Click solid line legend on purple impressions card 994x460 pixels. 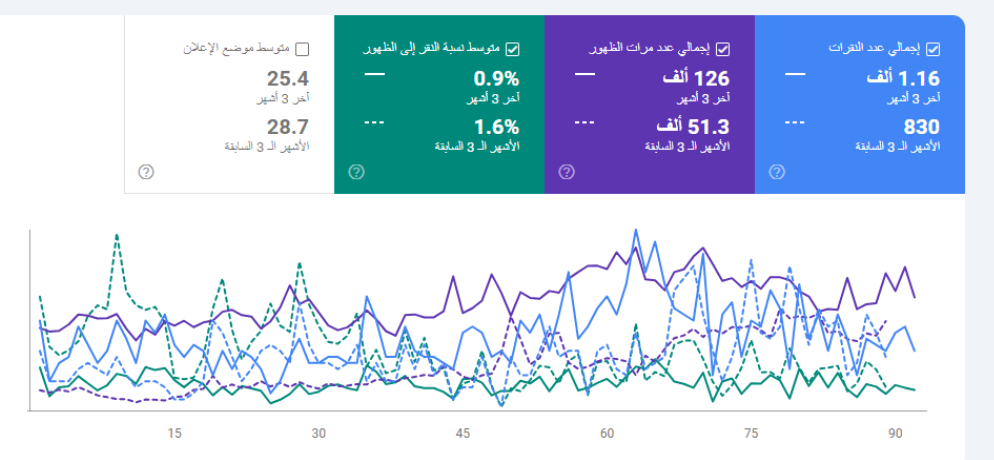click(x=585, y=74)
